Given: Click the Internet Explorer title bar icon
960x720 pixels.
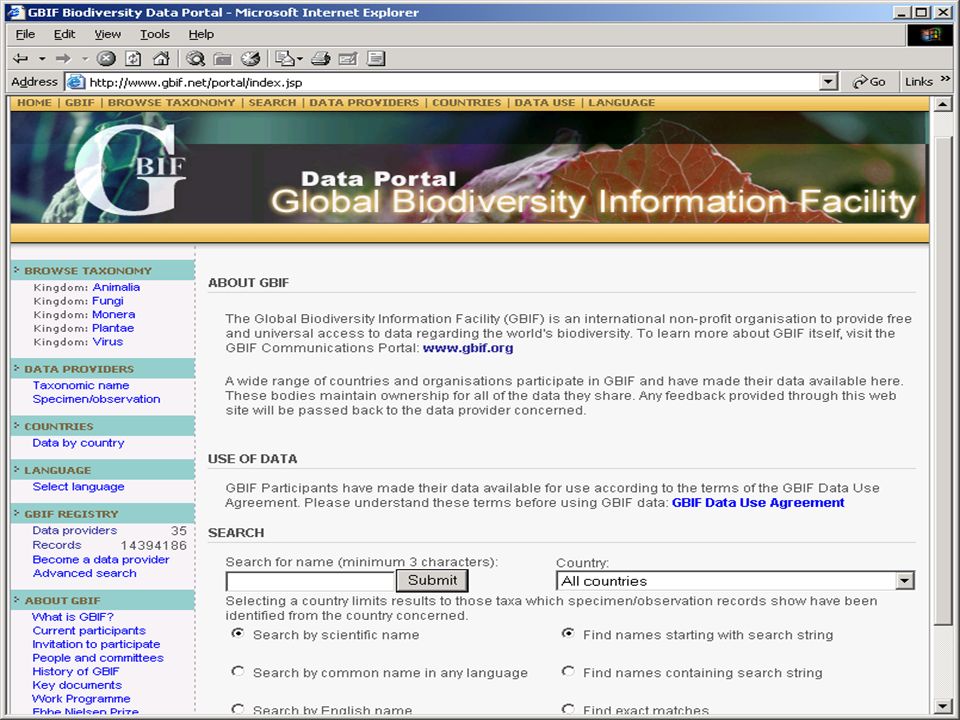Looking at the screenshot, I should point(16,12).
